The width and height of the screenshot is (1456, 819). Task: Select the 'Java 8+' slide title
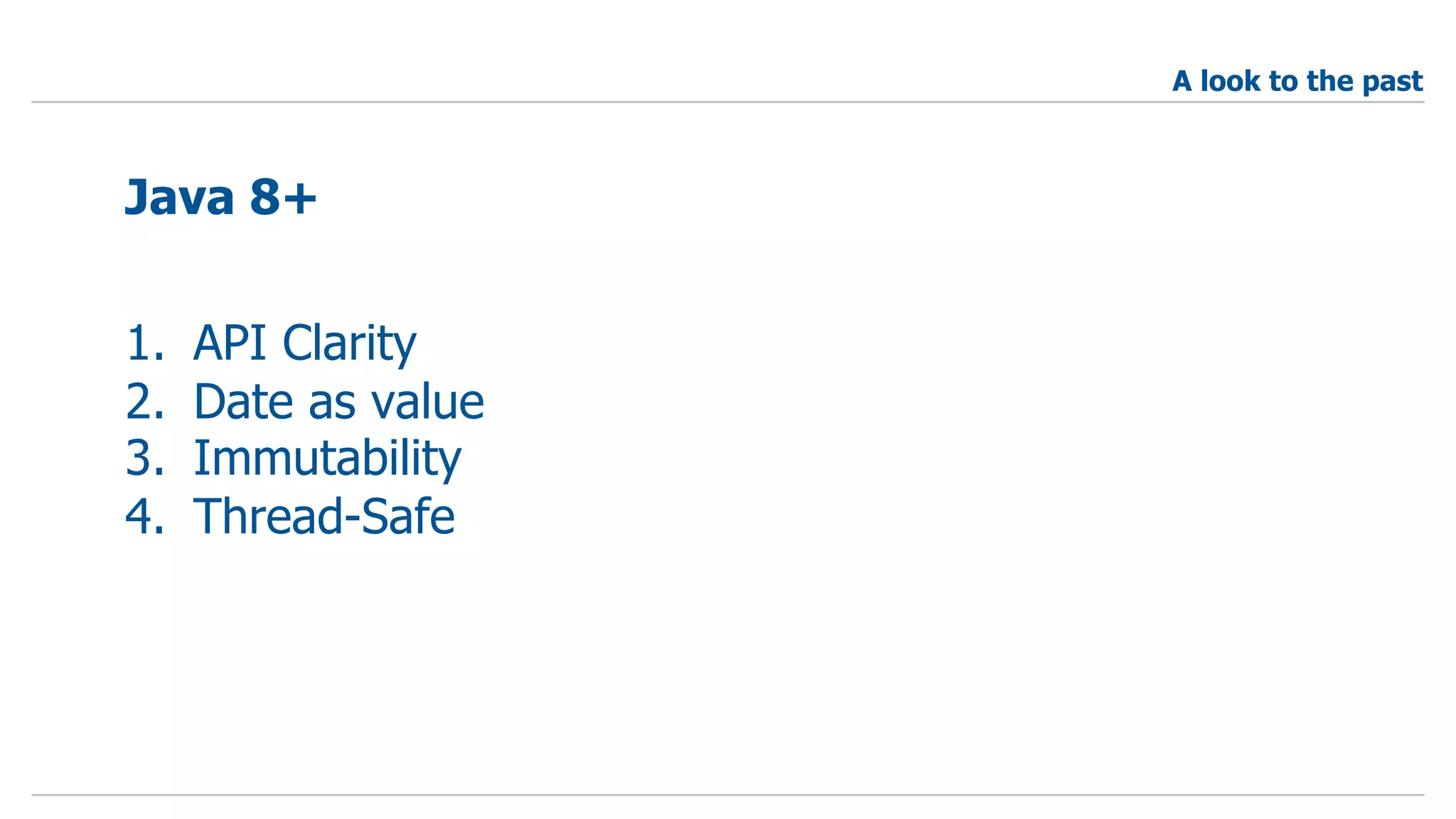(220, 197)
